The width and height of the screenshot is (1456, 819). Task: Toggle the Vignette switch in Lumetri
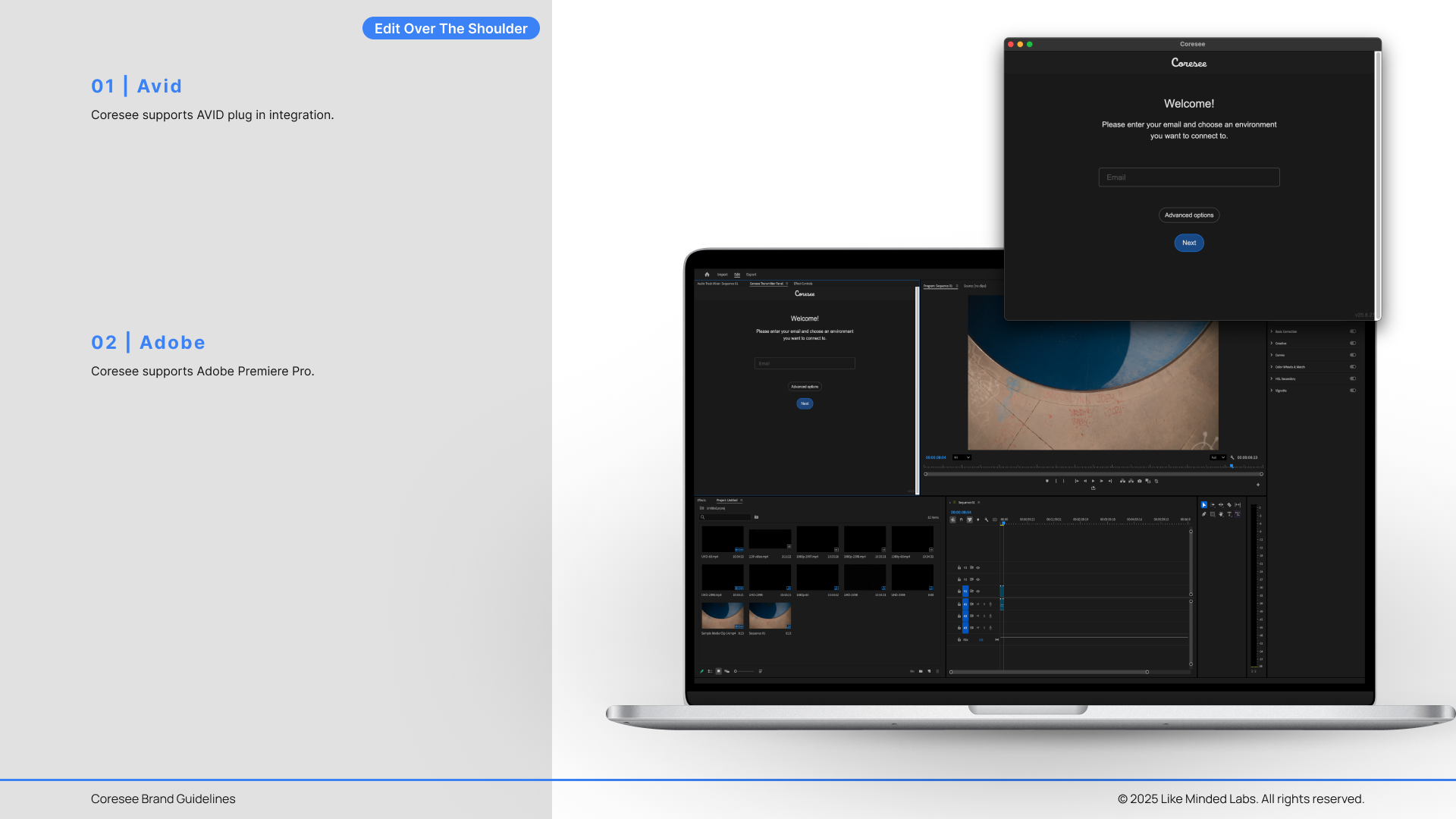pyautogui.click(x=1353, y=391)
